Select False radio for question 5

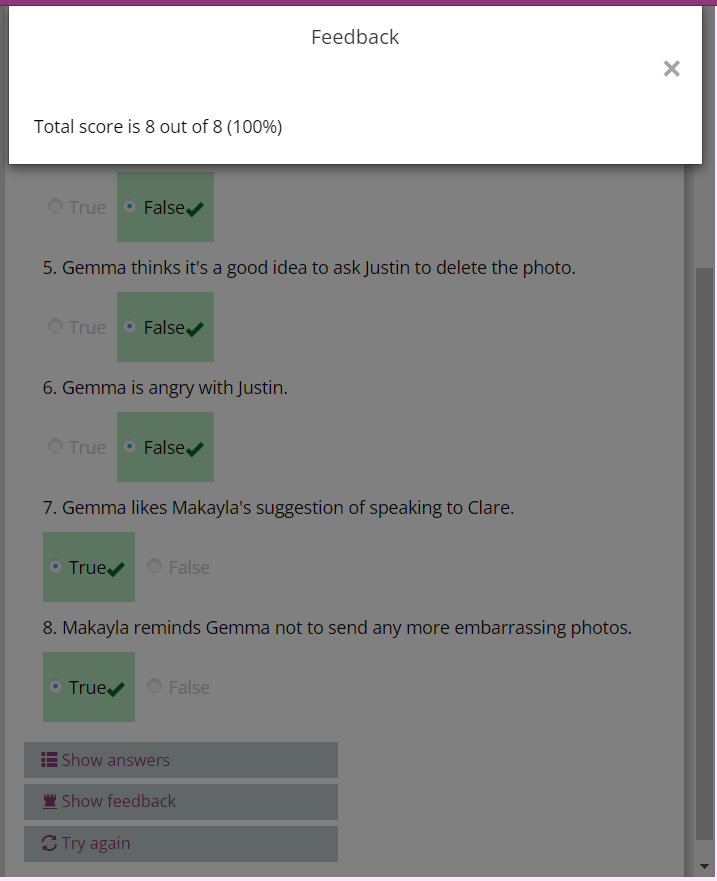(129, 327)
